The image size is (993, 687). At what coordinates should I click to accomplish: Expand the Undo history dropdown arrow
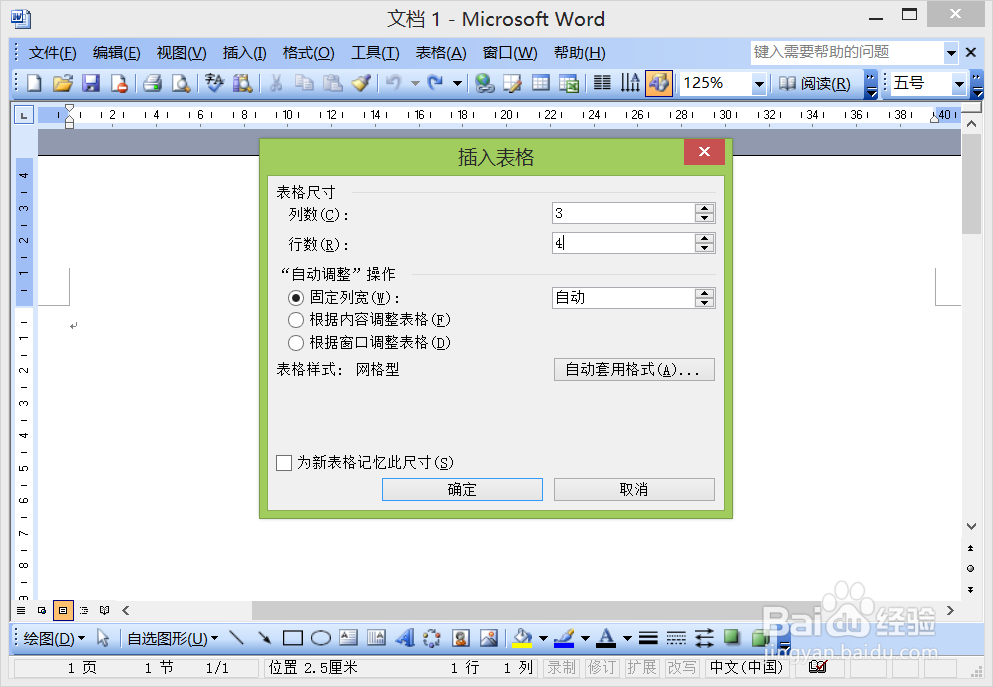(x=415, y=83)
